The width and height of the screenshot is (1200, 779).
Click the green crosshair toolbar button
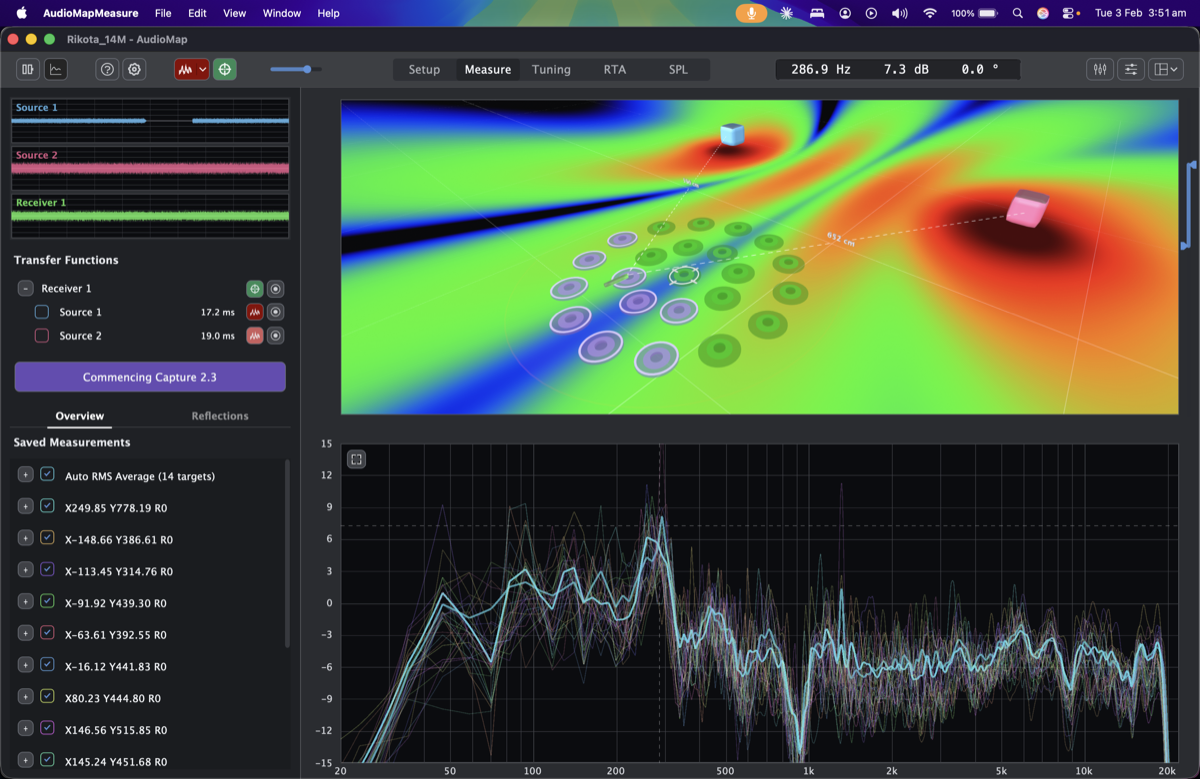[225, 69]
